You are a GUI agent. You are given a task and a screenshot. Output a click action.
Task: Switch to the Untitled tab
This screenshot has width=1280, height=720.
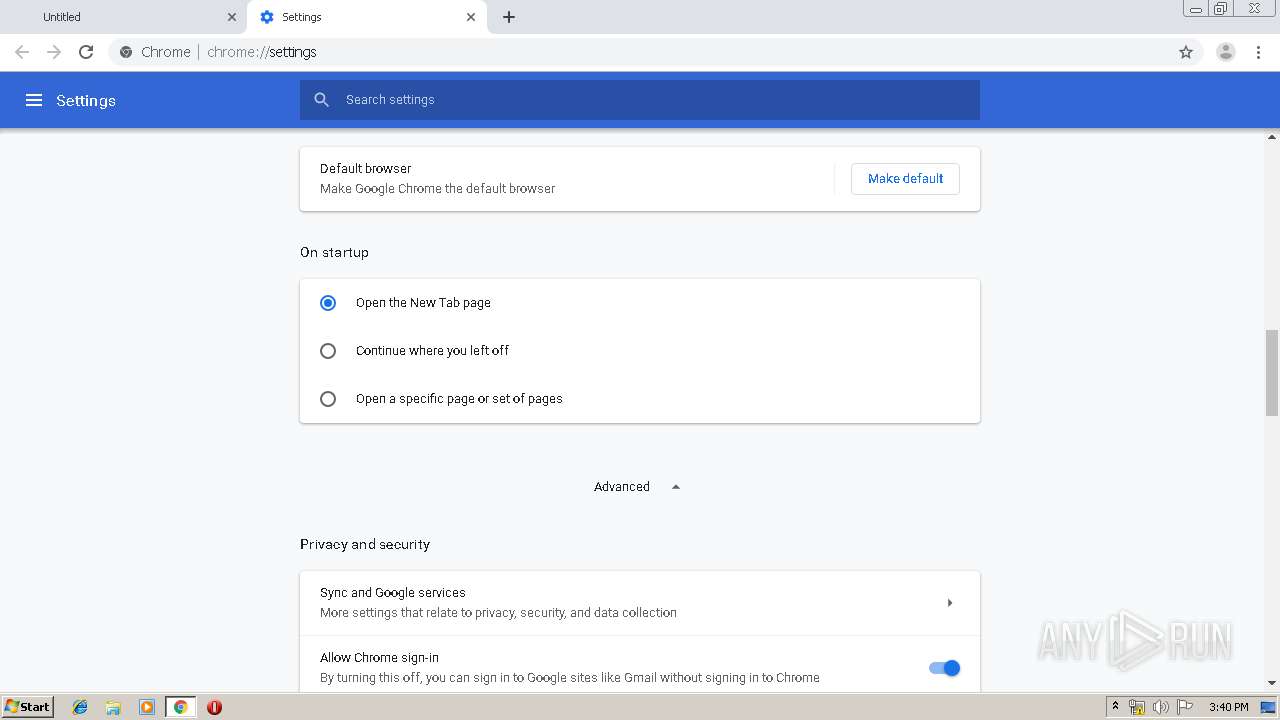(x=124, y=17)
